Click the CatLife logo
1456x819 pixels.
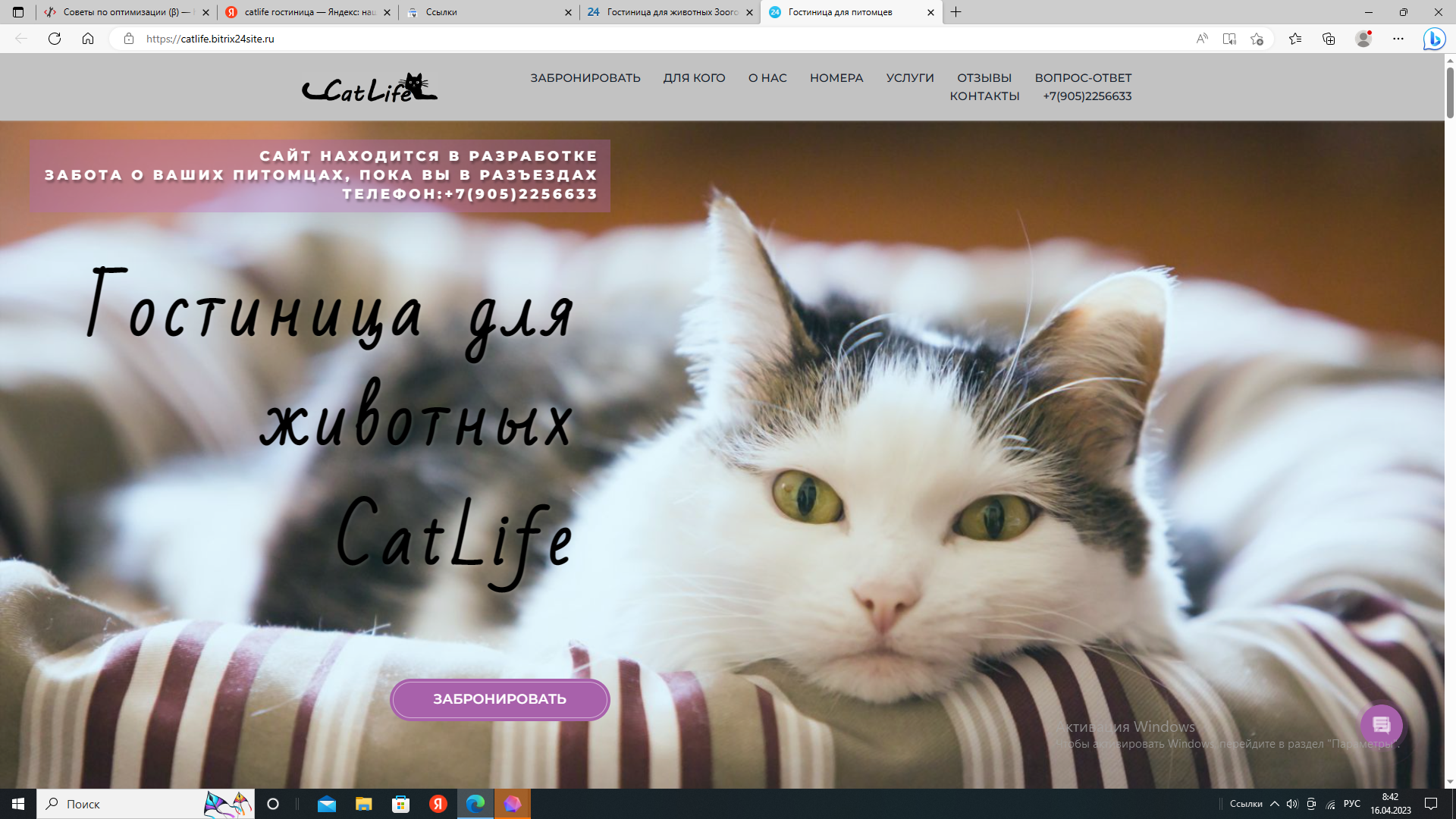click(x=369, y=88)
